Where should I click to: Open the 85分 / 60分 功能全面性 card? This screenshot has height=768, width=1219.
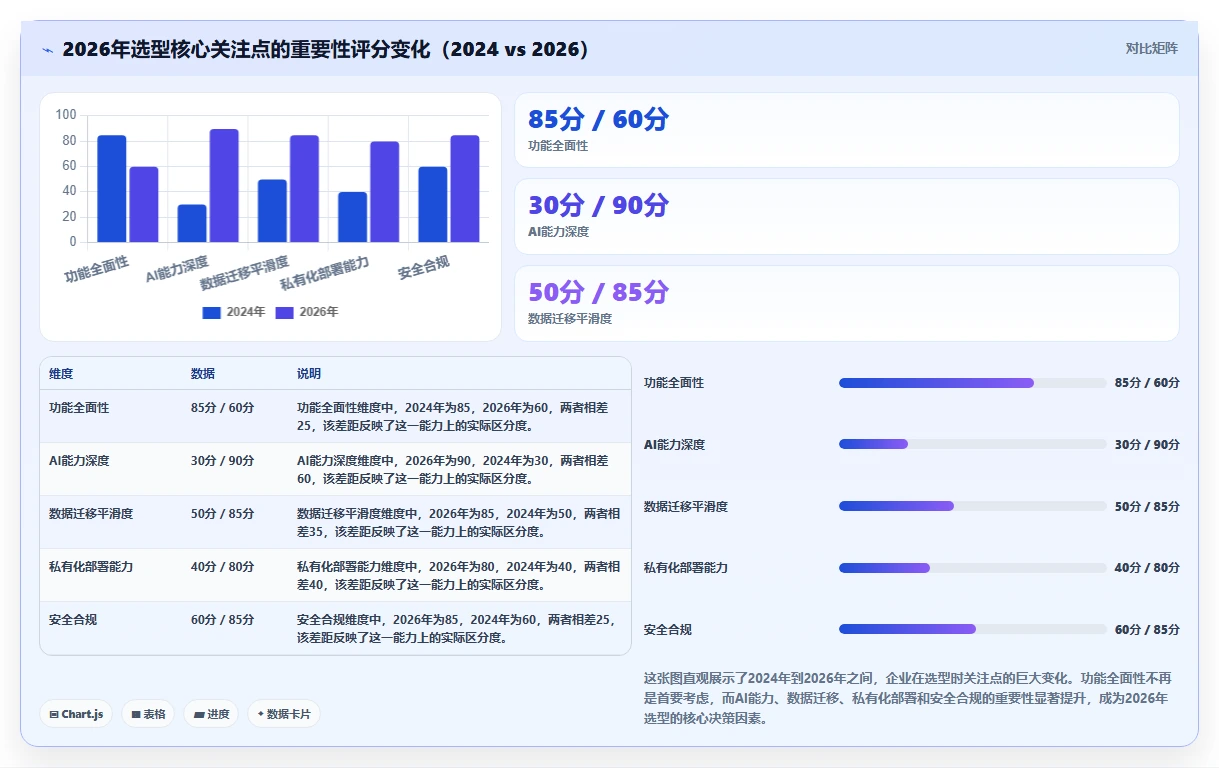847,130
